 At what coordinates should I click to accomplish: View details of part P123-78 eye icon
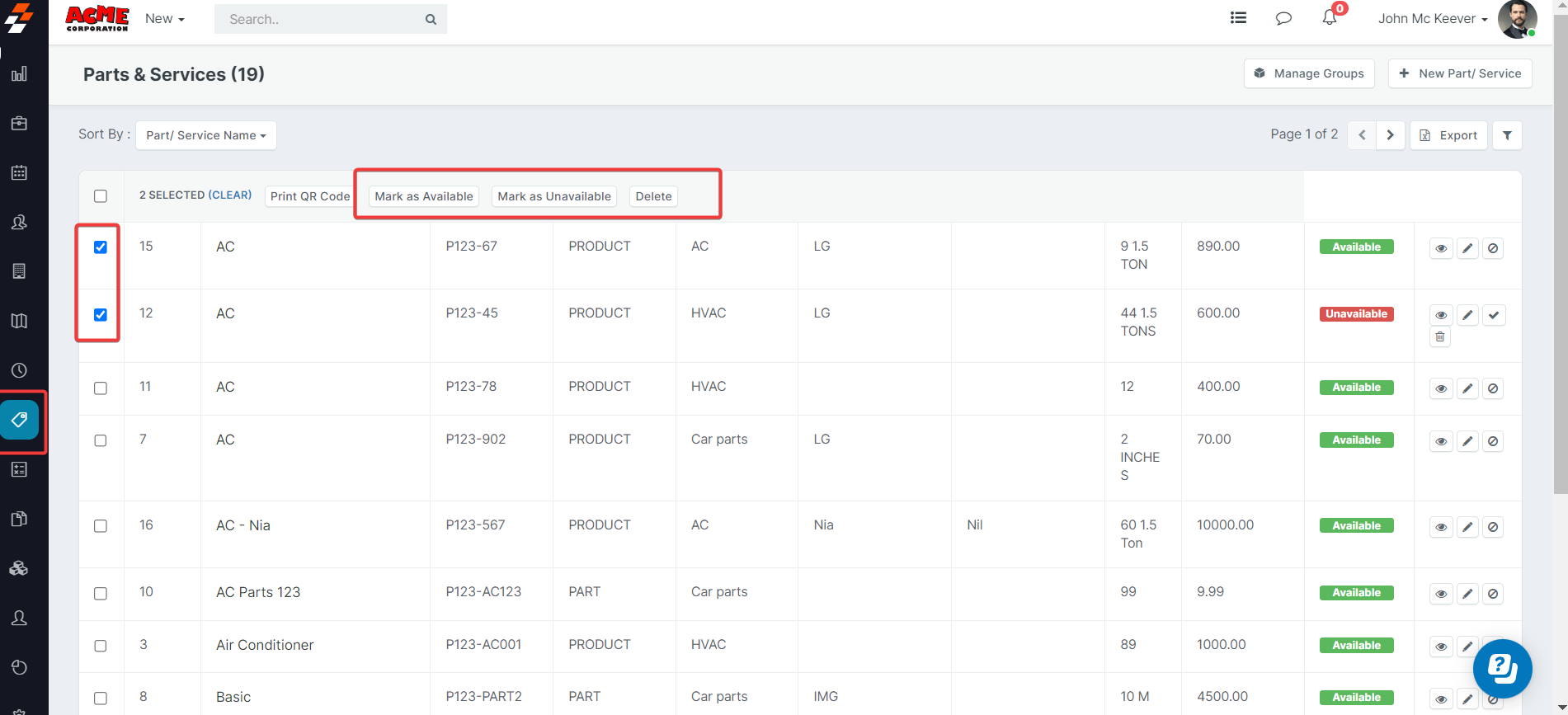(x=1441, y=388)
